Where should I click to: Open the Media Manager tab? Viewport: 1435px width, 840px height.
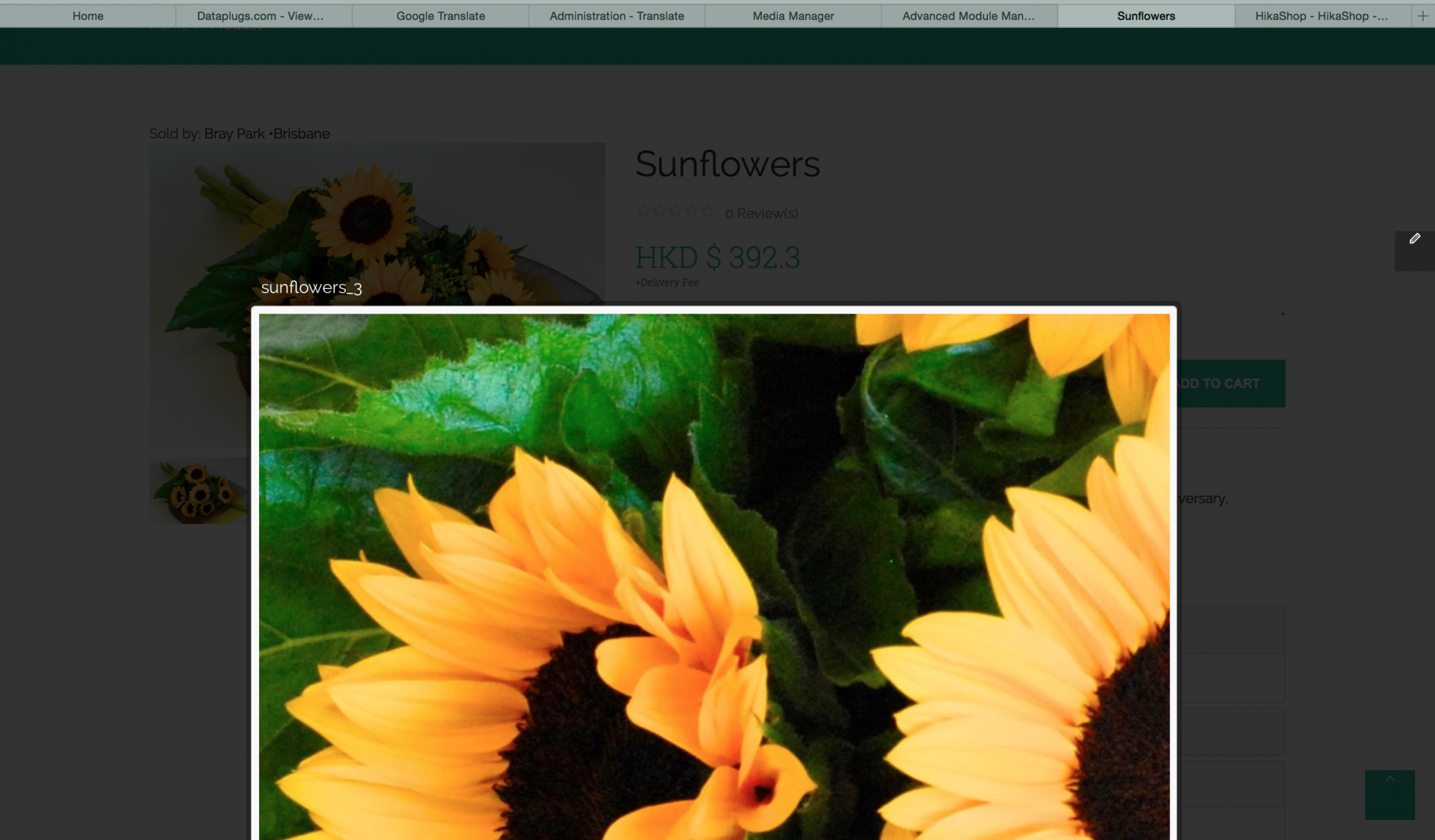click(793, 16)
